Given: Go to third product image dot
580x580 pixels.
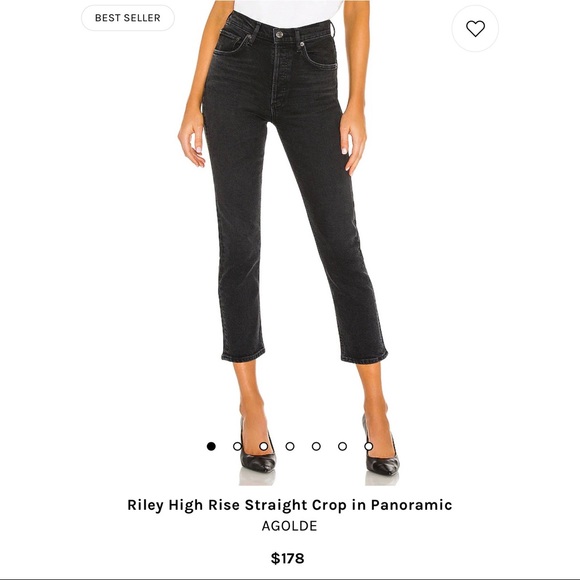Looking at the screenshot, I should pyautogui.click(x=264, y=446).
